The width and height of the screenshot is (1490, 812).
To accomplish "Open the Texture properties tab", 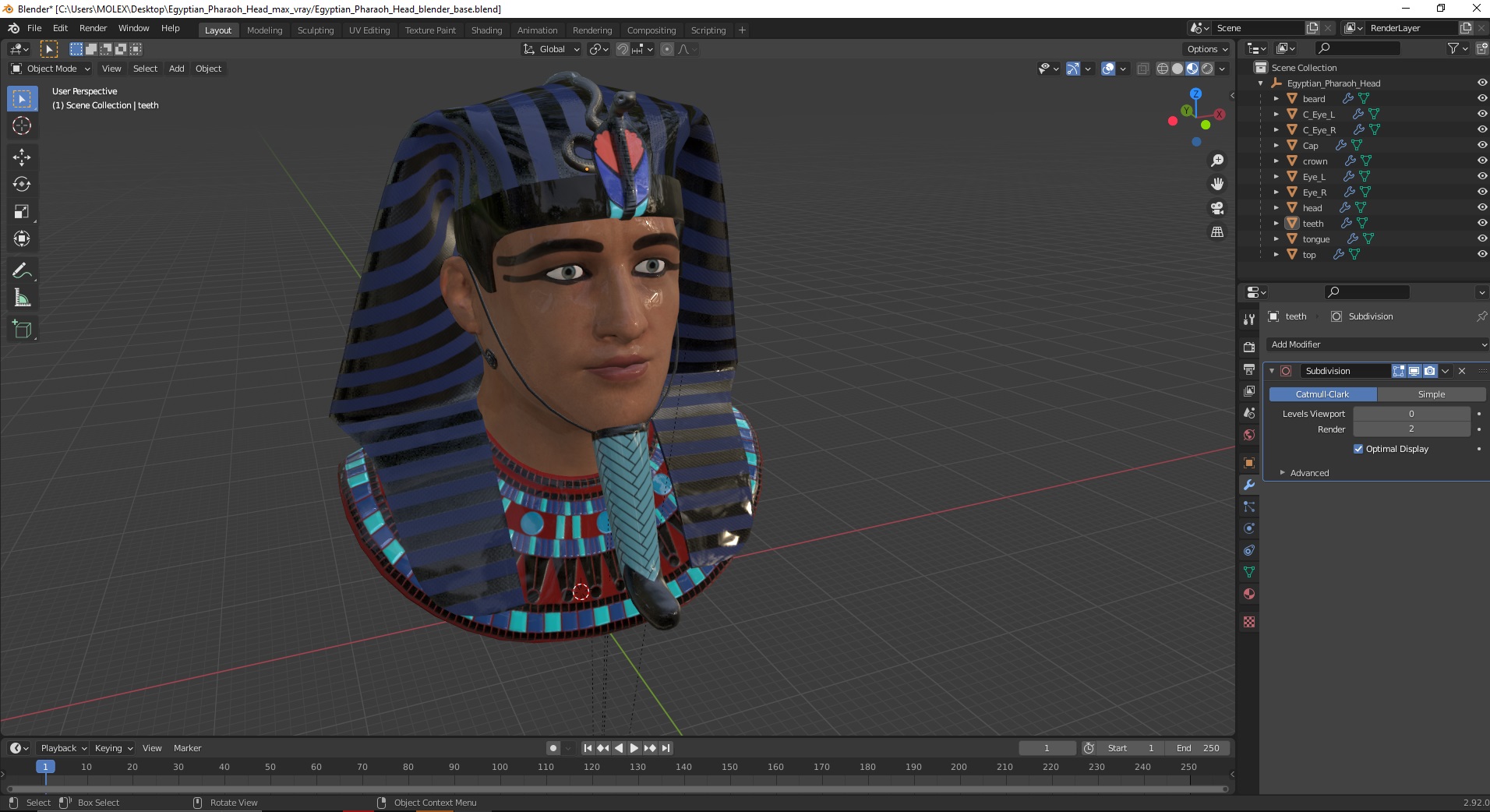I will click(1249, 622).
